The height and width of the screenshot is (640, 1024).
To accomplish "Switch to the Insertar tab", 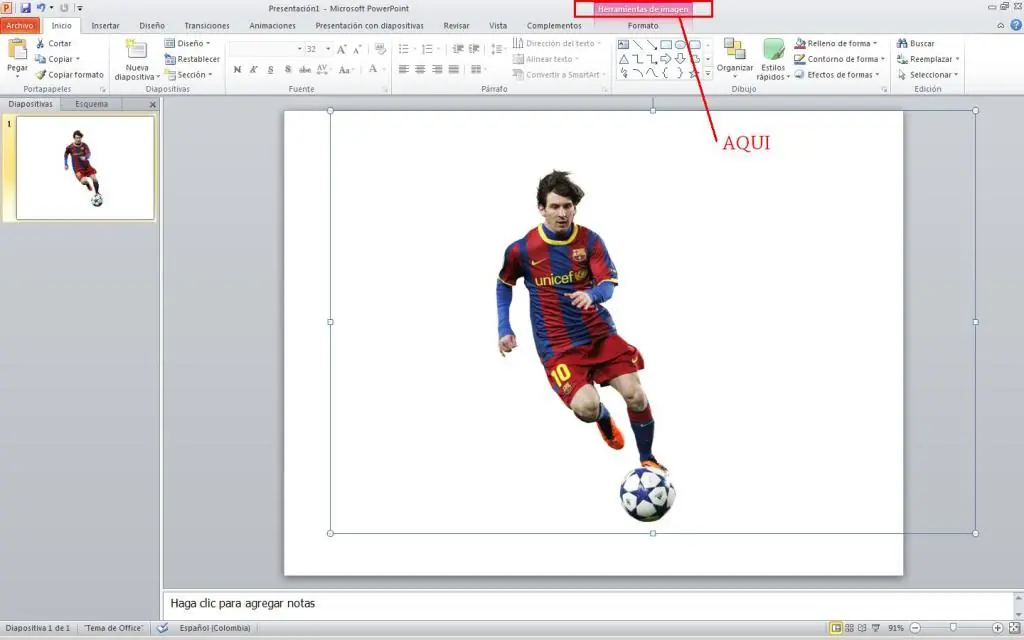I will click(105, 25).
